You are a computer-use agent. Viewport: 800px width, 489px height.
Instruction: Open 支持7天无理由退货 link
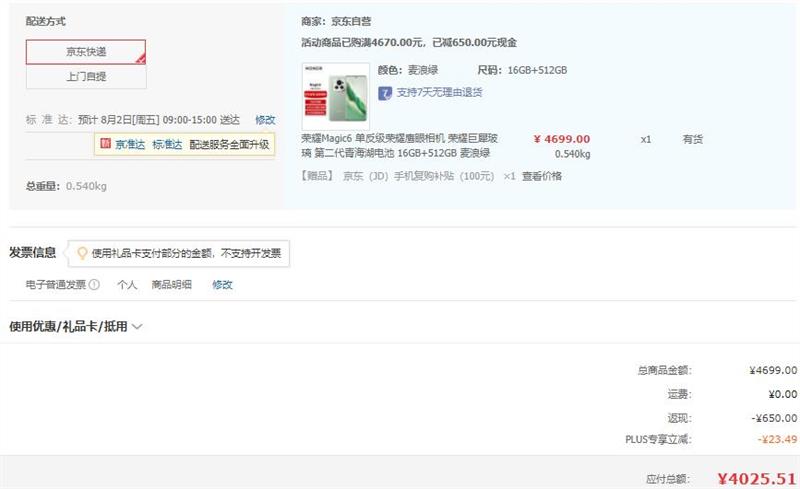click(439, 92)
